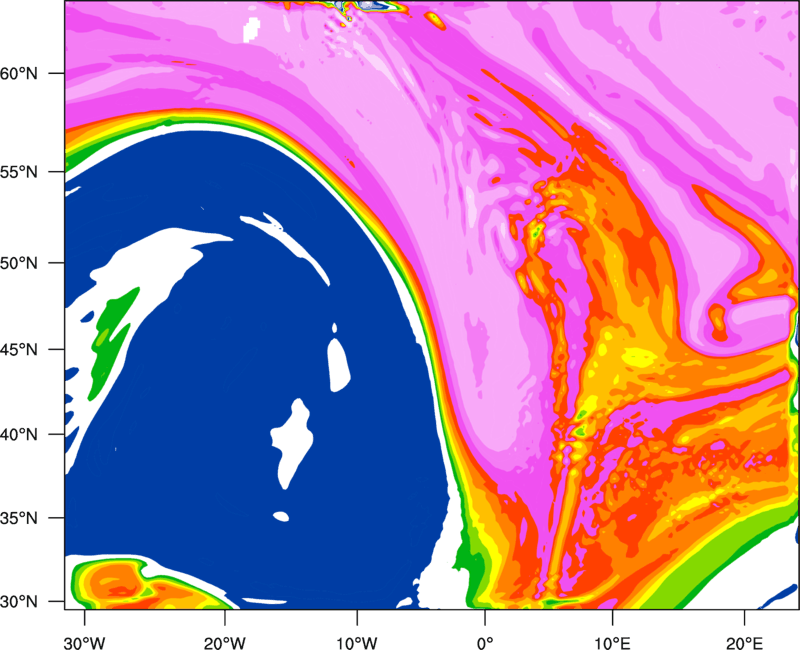Click the 20°E longitude label
The height and width of the screenshot is (650, 800).
(x=744, y=643)
